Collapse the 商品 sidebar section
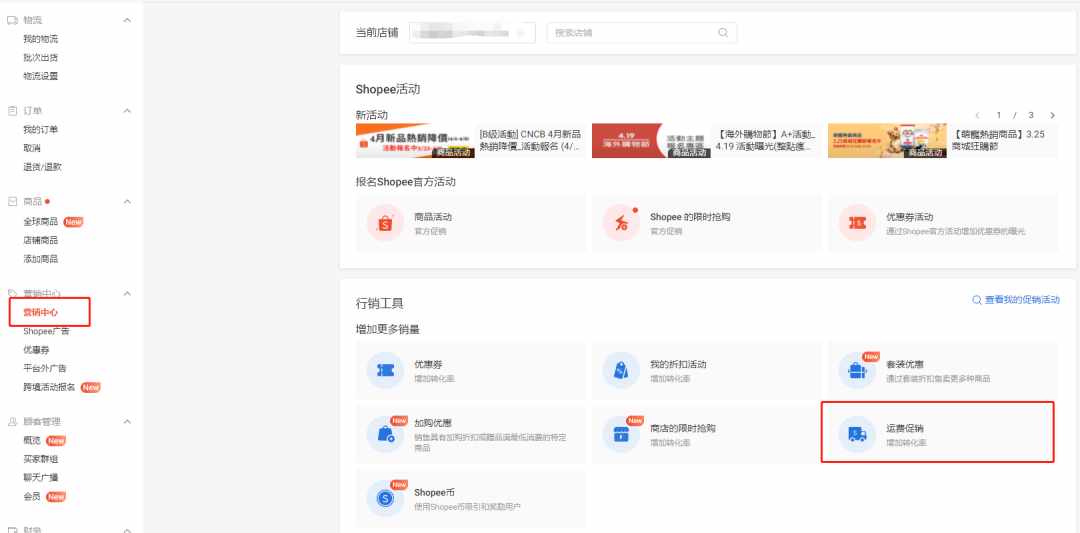 (127, 202)
